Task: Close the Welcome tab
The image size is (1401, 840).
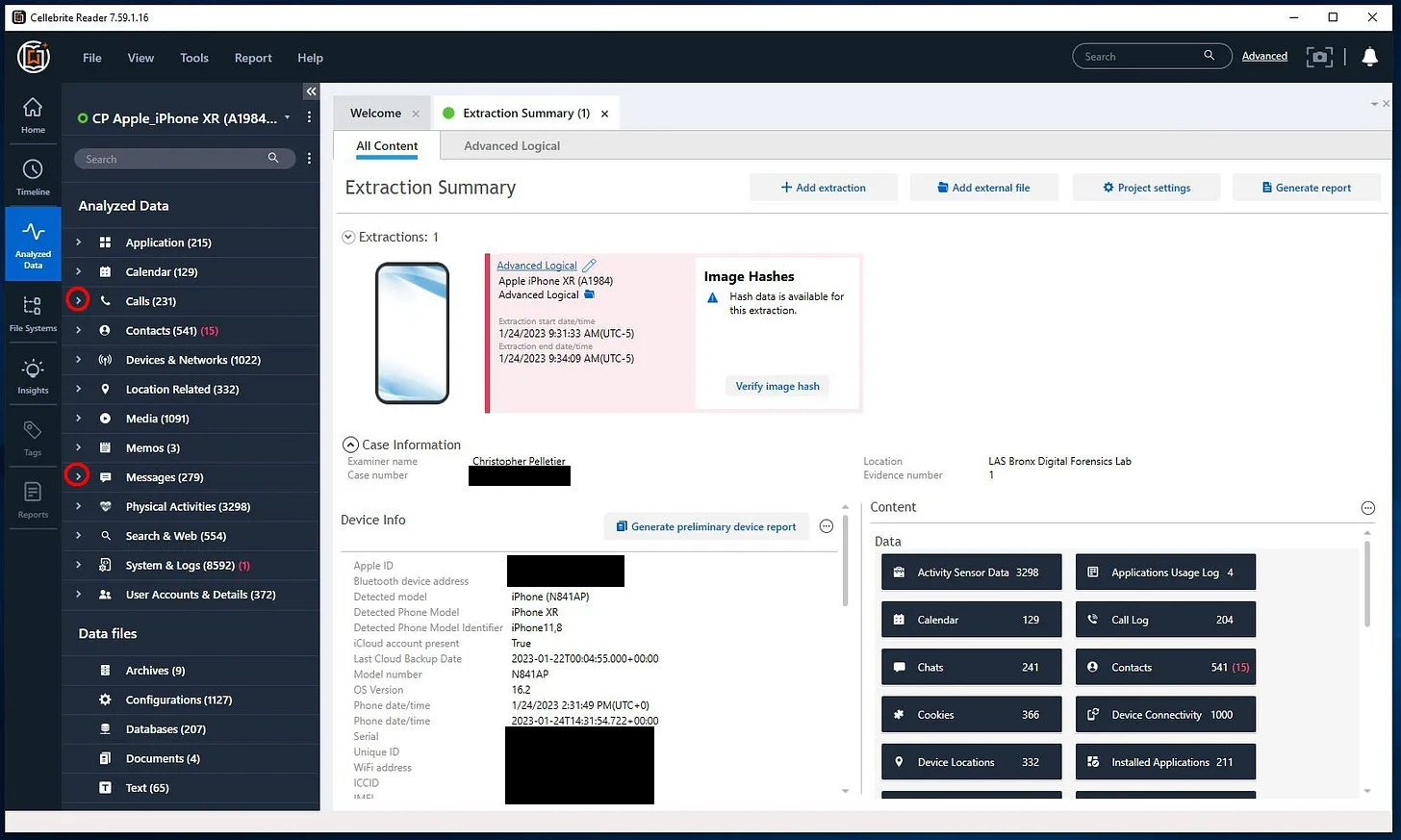Action: [x=416, y=114]
